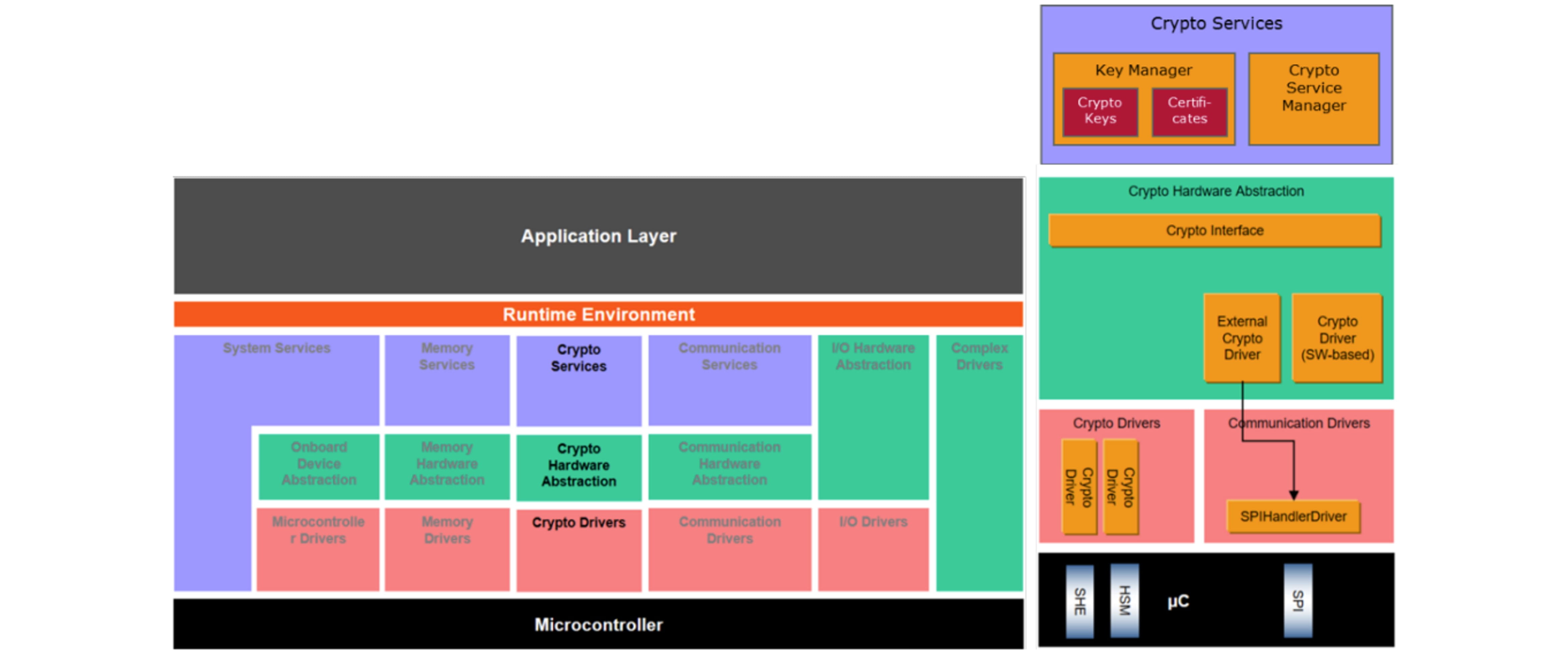
Task: Click the Memory Services block
Action: 447,380
